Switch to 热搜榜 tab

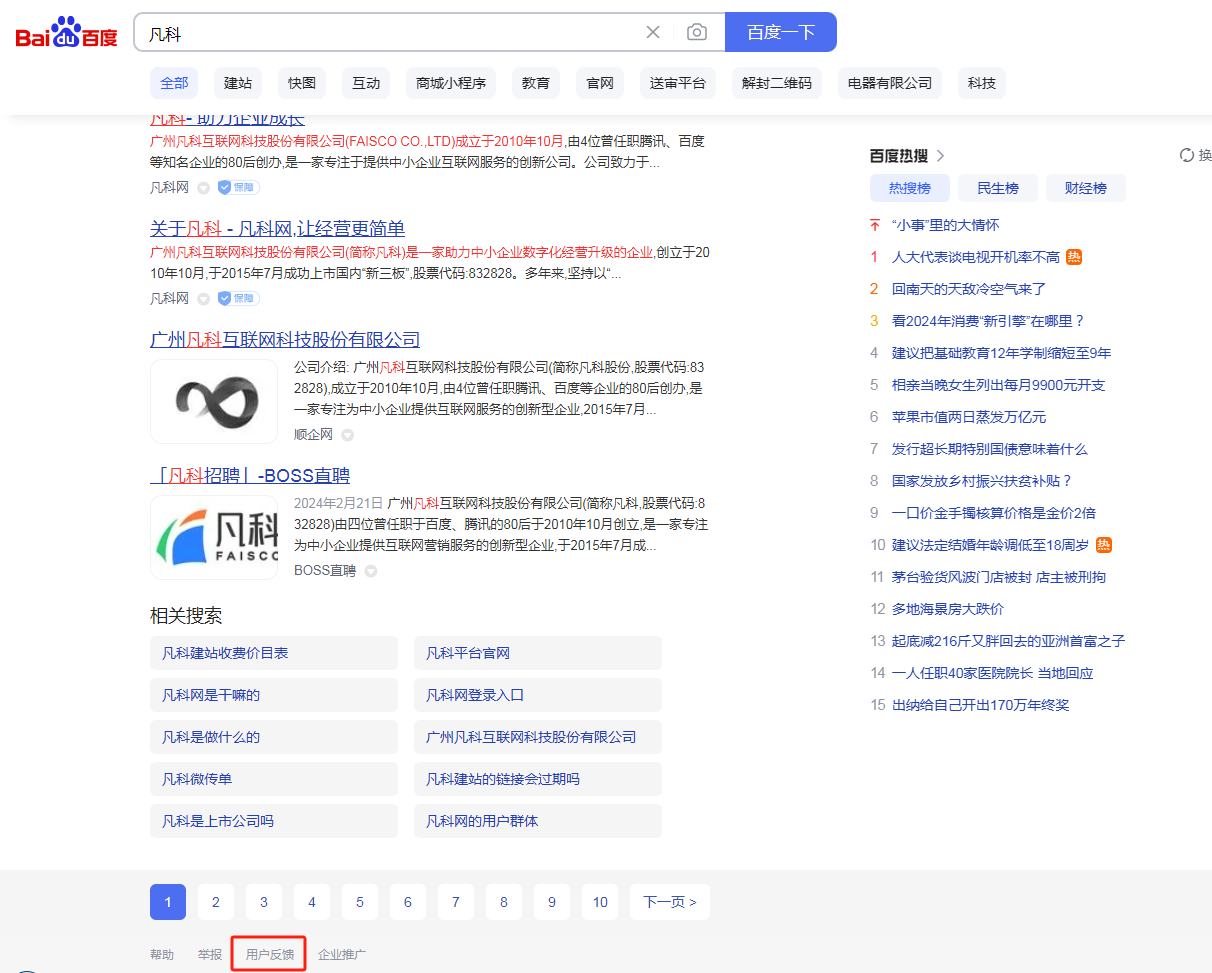point(910,188)
